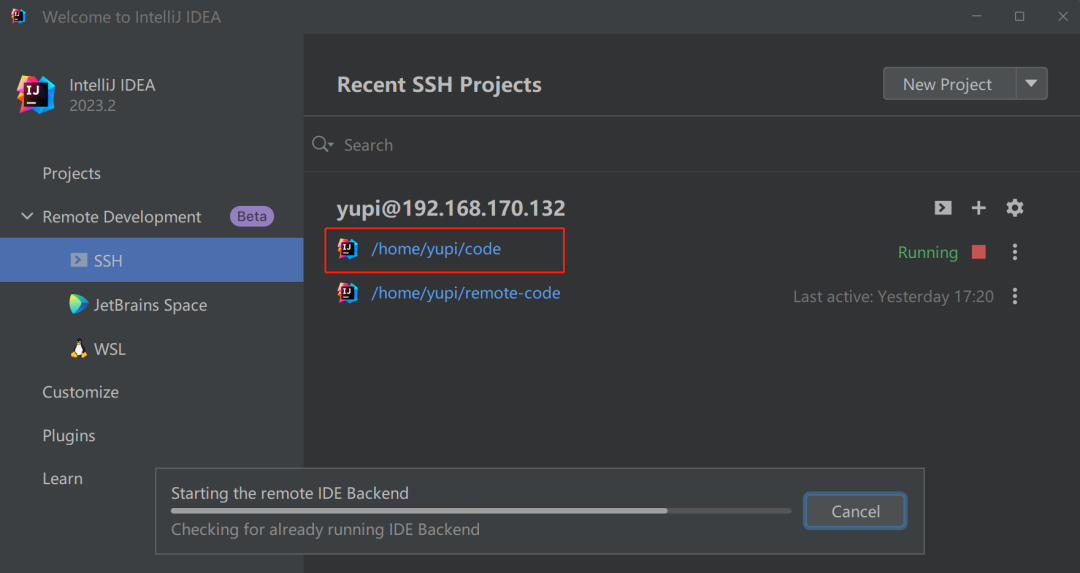Click Starting the remote IDE Backend text
Screen dimensions: 1080x573
[289, 493]
